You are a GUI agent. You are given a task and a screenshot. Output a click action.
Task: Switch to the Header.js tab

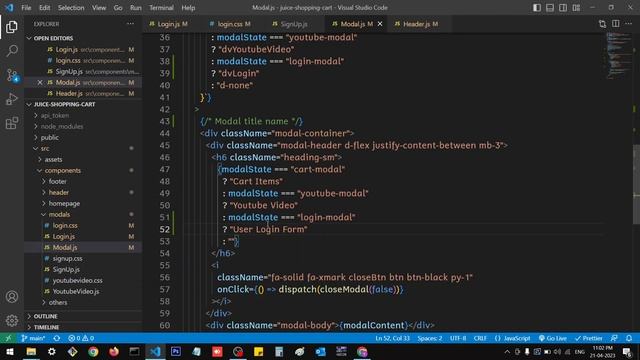pos(420,24)
